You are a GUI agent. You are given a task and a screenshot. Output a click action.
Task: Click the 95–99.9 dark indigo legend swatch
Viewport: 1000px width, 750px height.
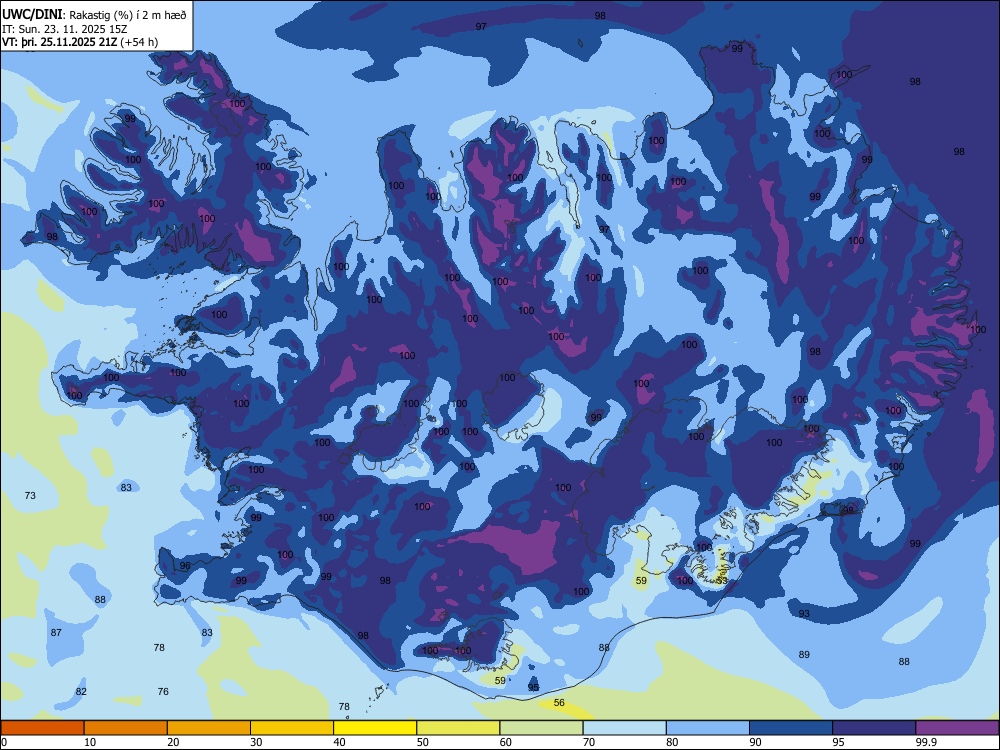click(874, 728)
